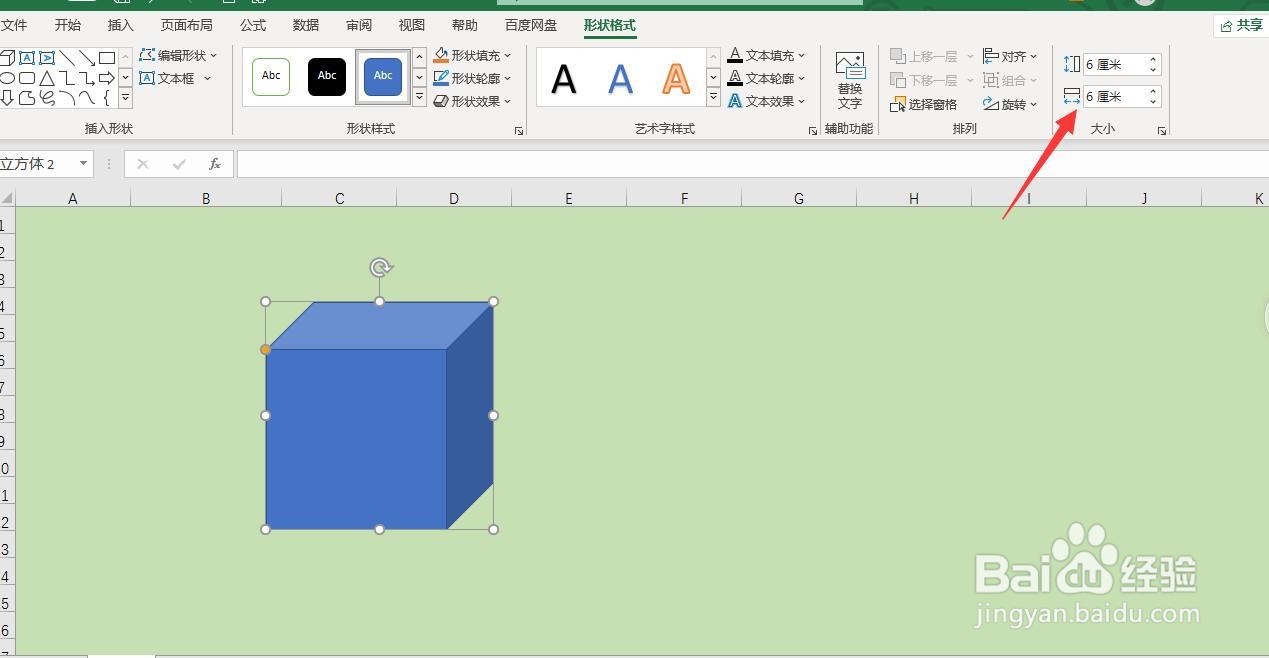This screenshot has width=1269, height=658.
Task: Open Shape Outline (形状轮廓) dropdown
Action: tap(473, 78)
